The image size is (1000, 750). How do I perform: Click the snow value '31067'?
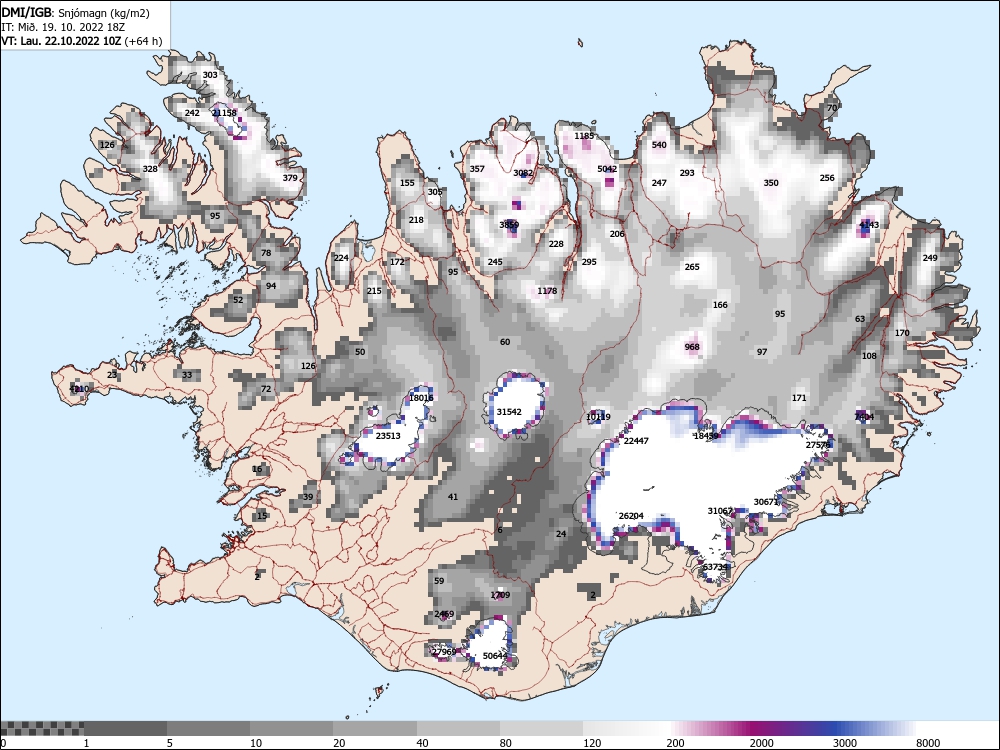[x=720, y=511]
